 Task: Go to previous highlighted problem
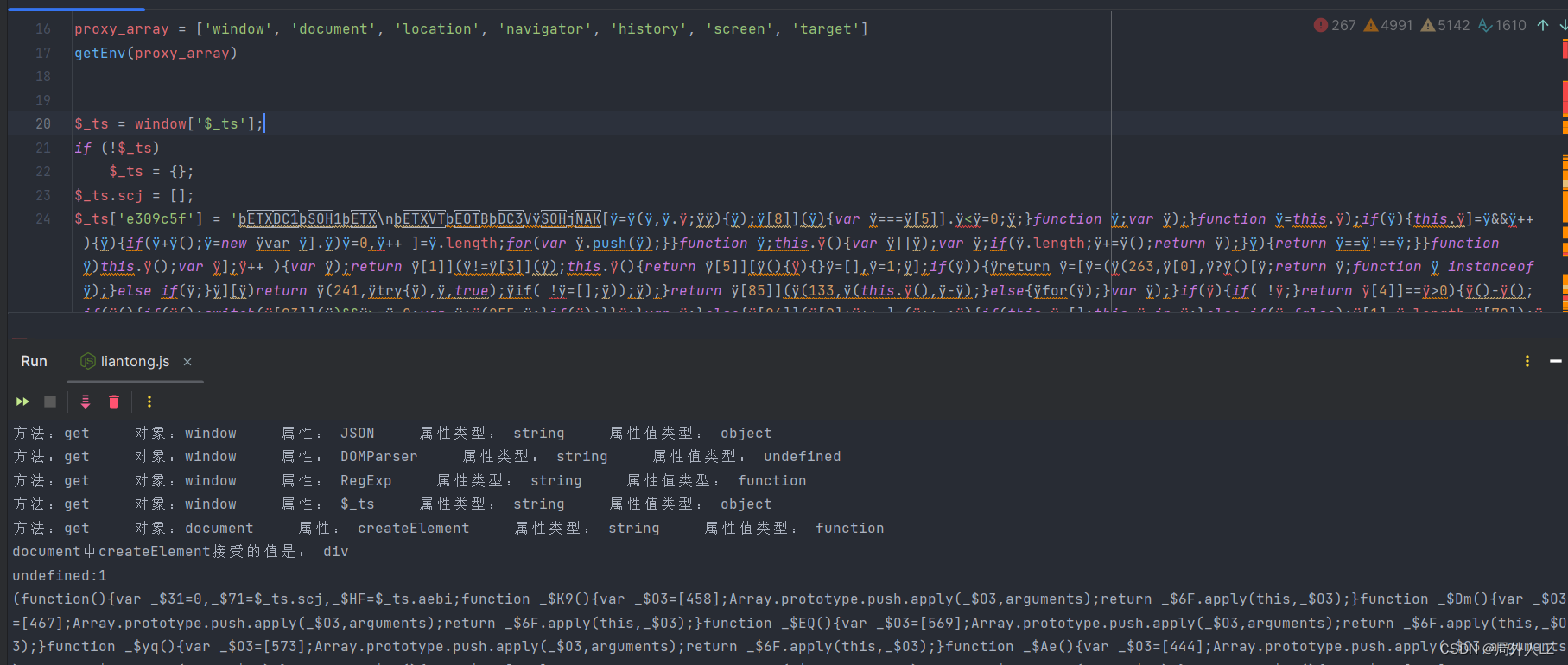(1543, 25)
